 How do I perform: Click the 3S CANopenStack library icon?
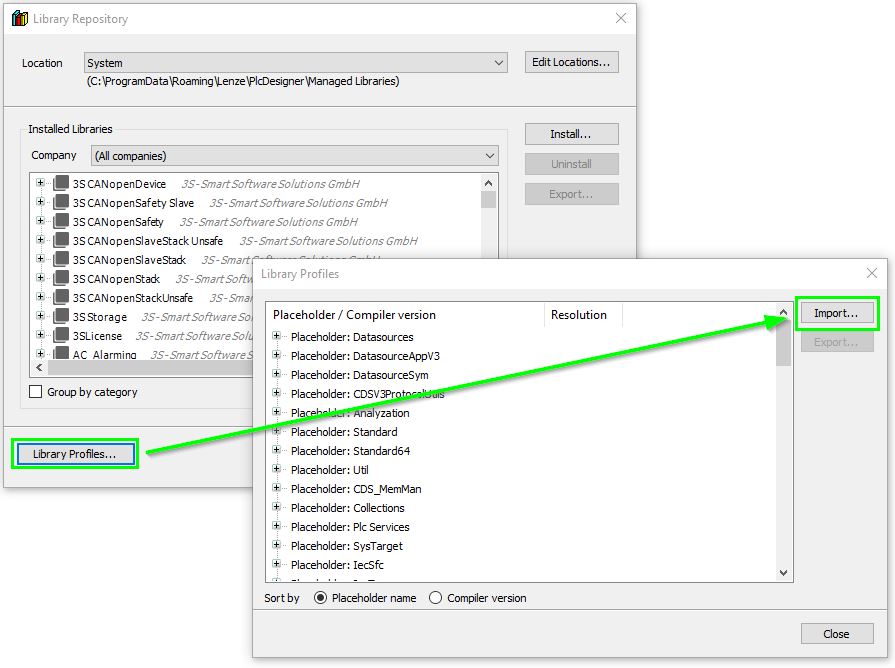(x=61, y=279)
